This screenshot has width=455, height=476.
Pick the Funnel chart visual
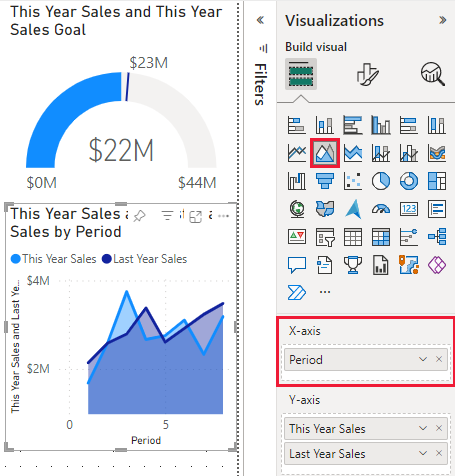(x=325, y=181)
